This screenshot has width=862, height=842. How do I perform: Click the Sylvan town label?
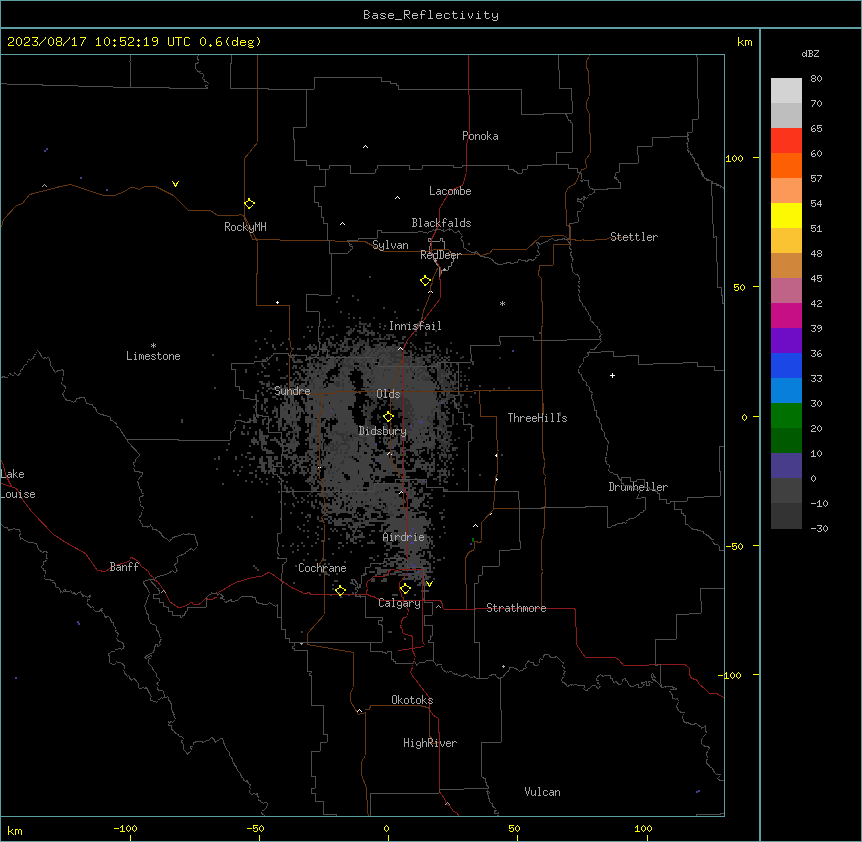(390, 245)
